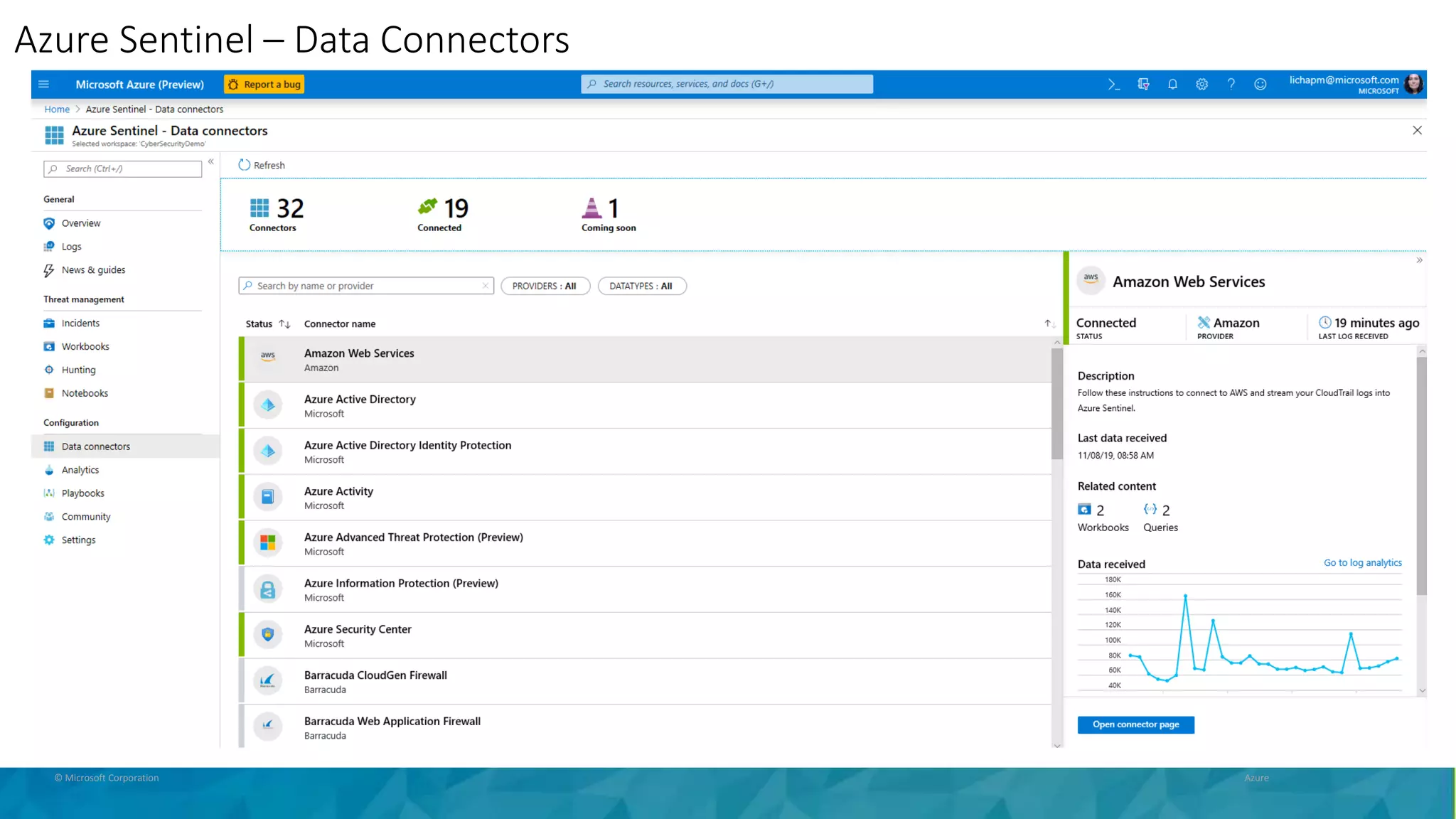This screenshot has height=819, width=1456.
Task: Expand the connector details pane chevron
Action: click(1419, 260)
